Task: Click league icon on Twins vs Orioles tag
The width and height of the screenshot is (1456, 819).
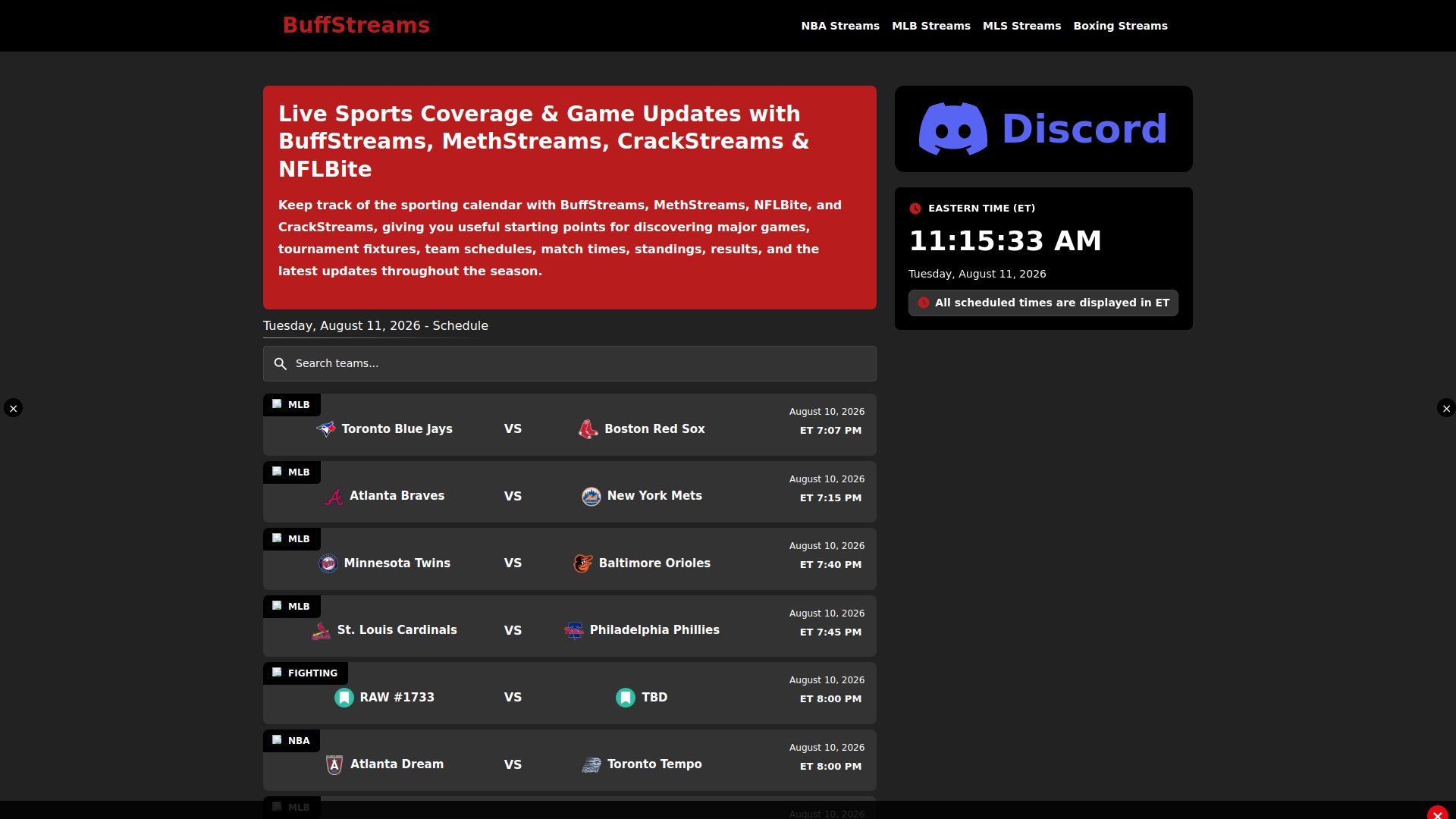Action: [277, 538]
